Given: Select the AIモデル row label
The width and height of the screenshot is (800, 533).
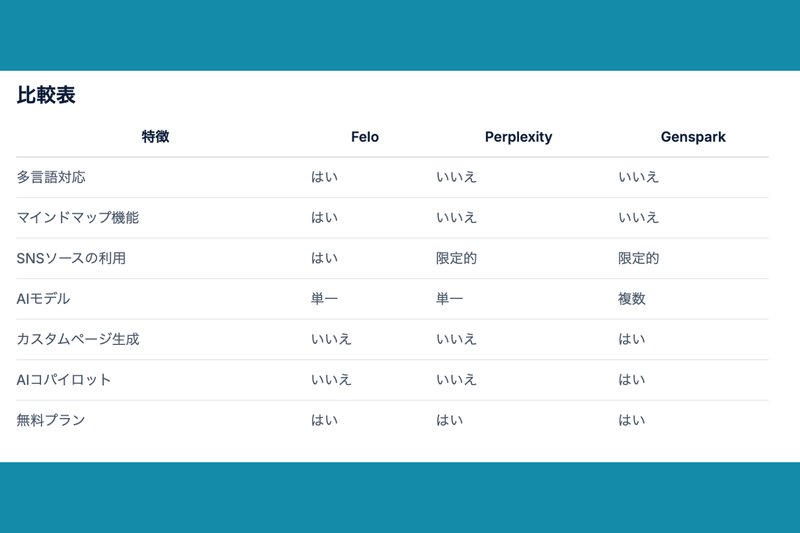Looking at the screenshot, I should 43,299.
